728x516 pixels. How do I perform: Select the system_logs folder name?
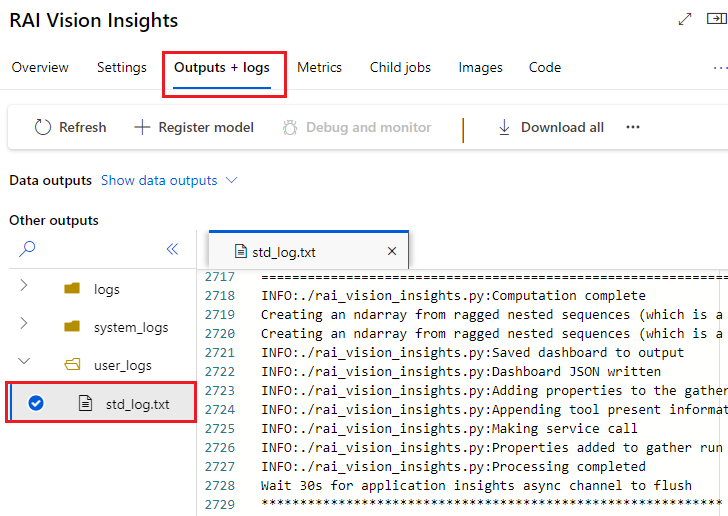tap(131, 327)
